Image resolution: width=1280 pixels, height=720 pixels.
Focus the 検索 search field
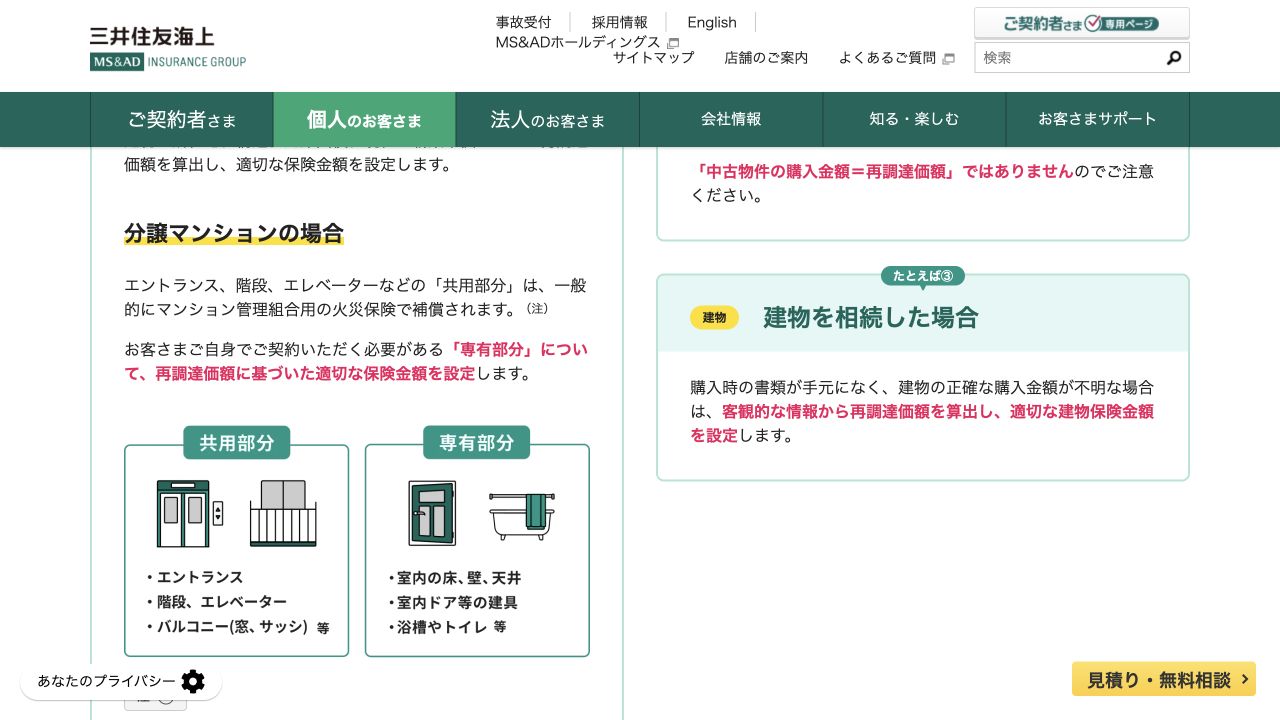(1070, 58)
